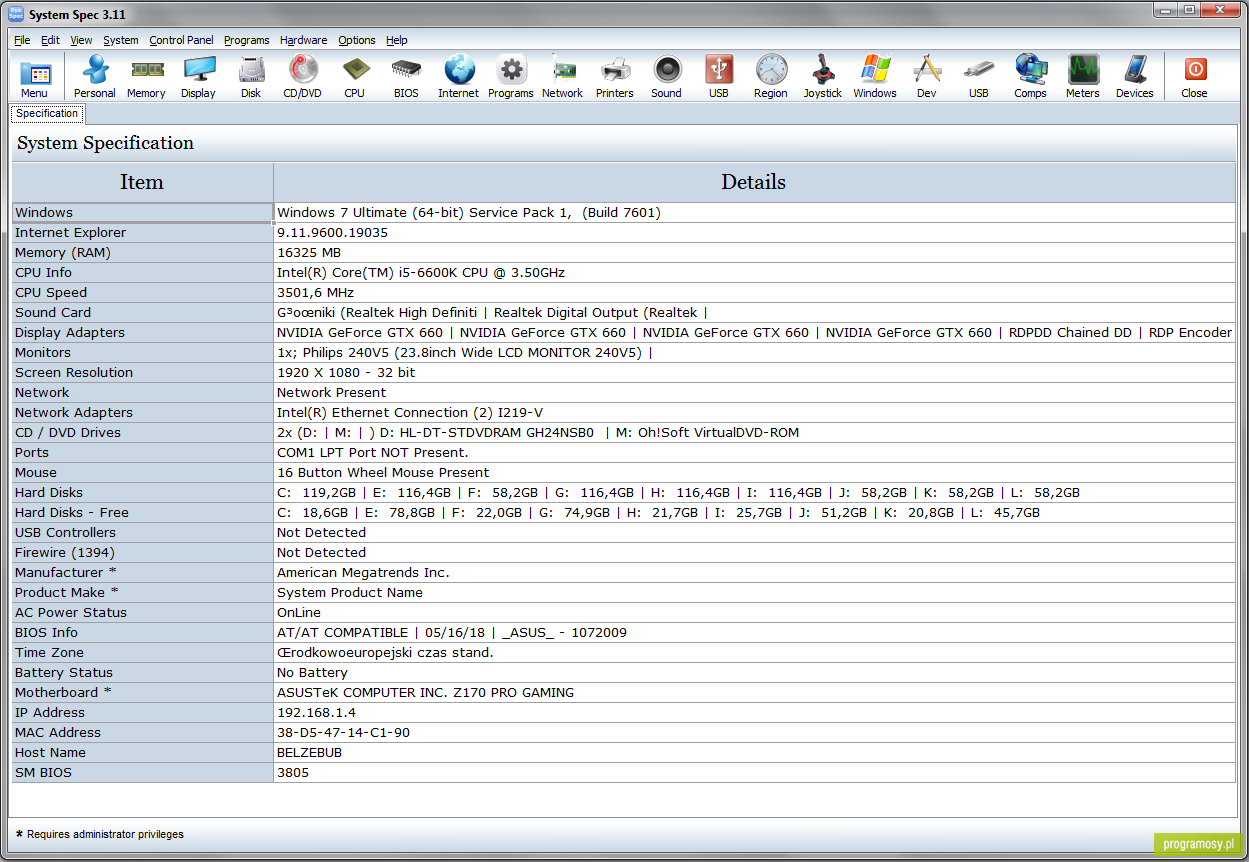Open the Internet globe icon
Image resolution: width=1249 pixels, height=862 pixels.
[x=458, y=77]
